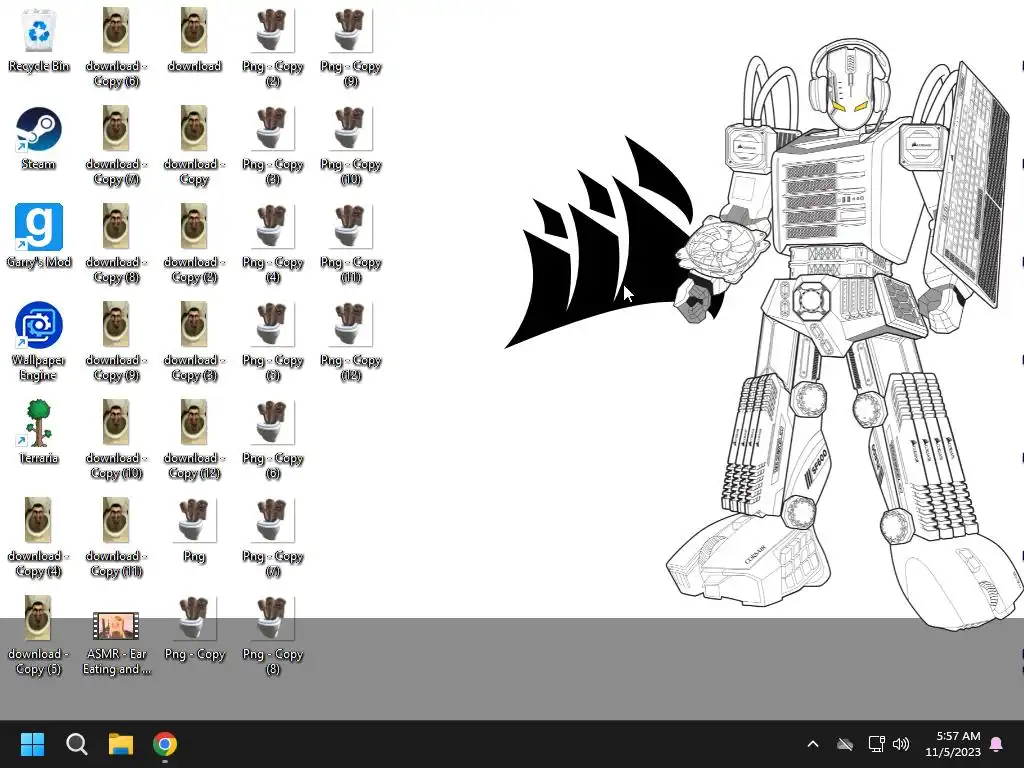Select the Png - Copy (10) file
The height and width of the screenshot is (768, 1024).
351,146
